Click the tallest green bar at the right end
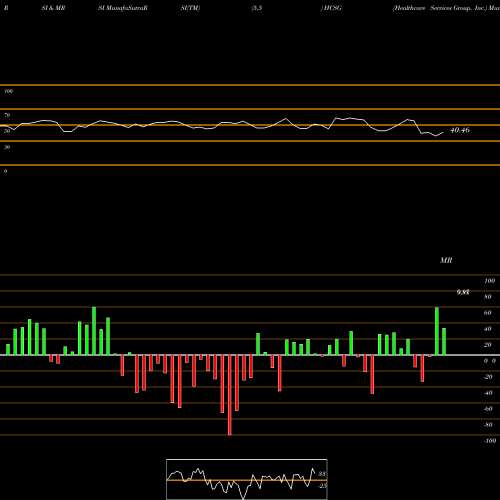Screen dimensions: 500x500 coord(437,331)
